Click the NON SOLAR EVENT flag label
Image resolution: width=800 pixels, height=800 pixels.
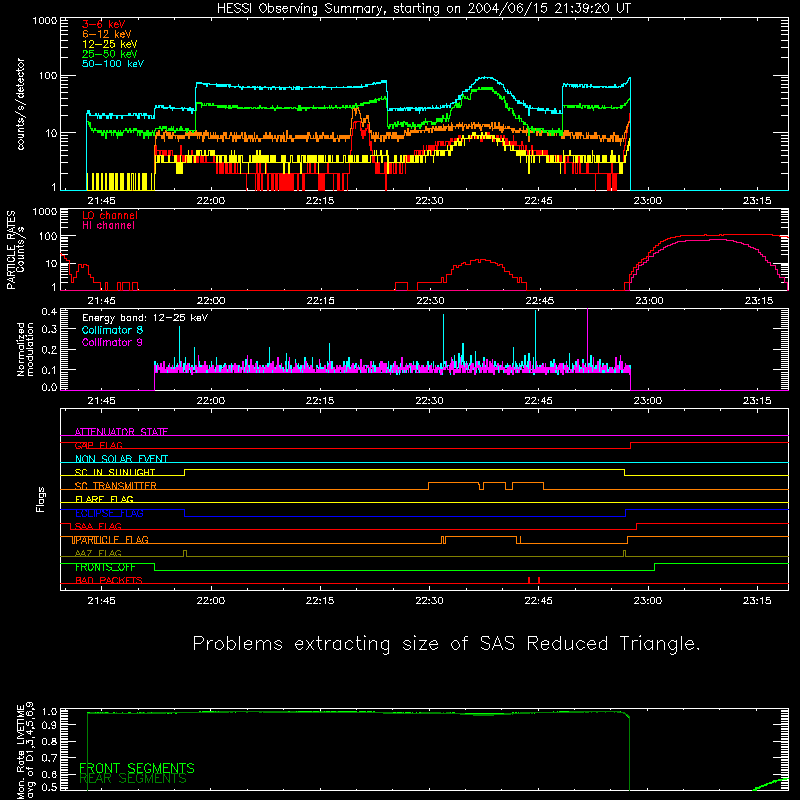click(121, 459)
